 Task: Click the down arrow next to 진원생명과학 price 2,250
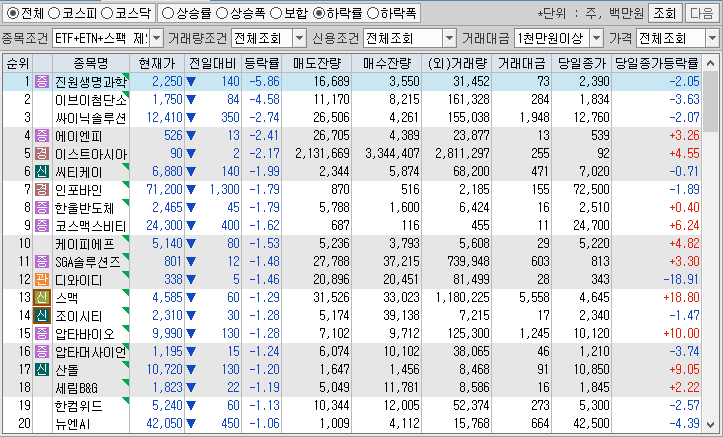coord(191,82)
